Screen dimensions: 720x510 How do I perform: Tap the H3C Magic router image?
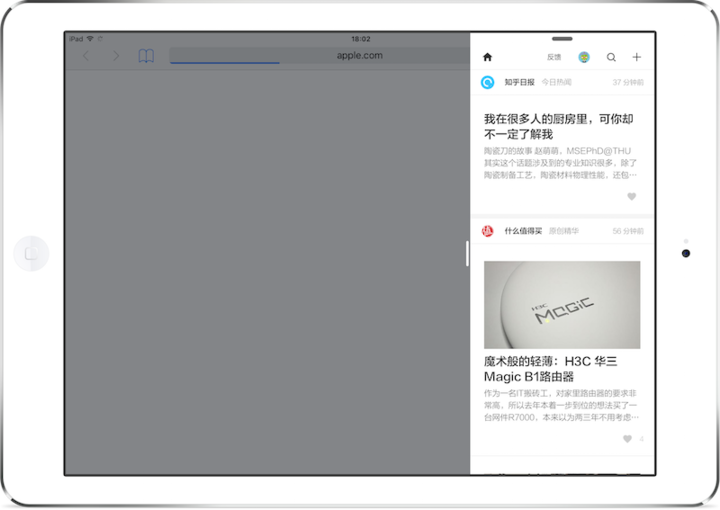click(x=562, y=305)
